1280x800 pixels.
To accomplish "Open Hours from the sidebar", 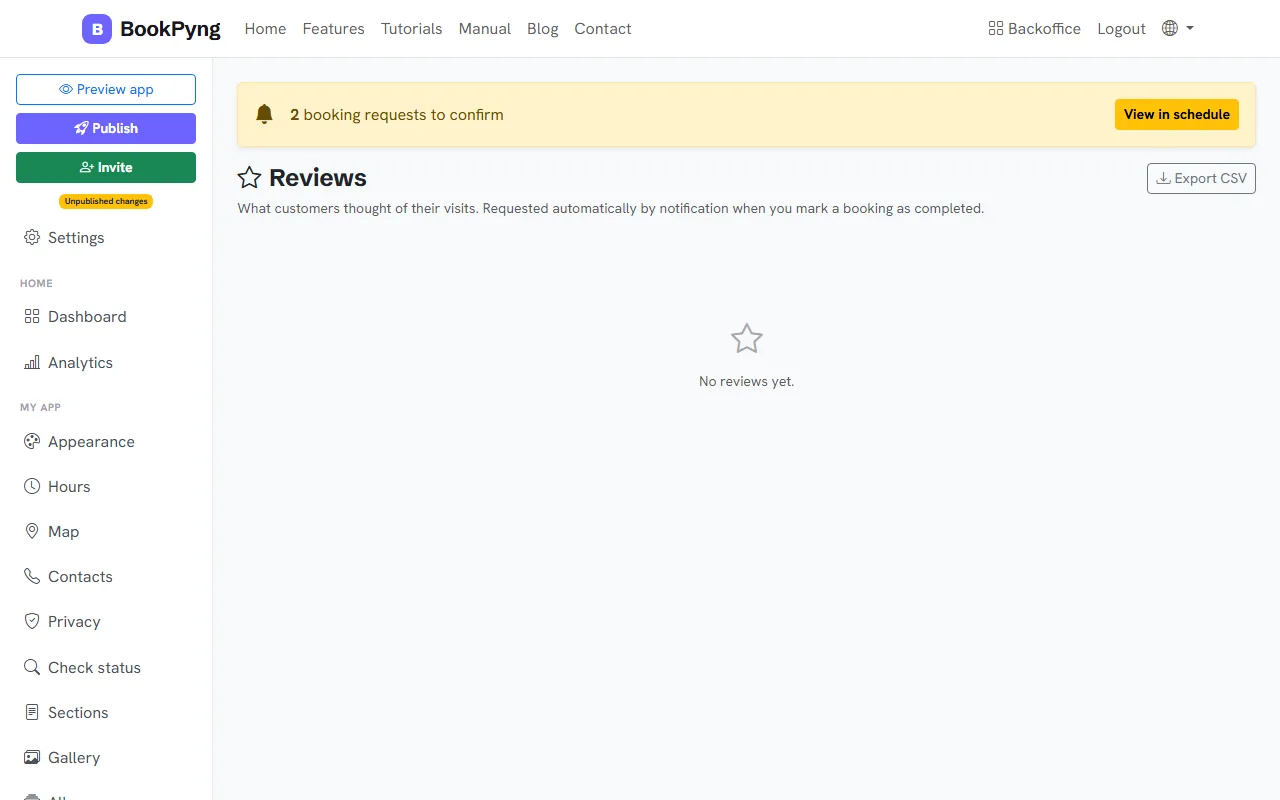I will click(106, 486).
